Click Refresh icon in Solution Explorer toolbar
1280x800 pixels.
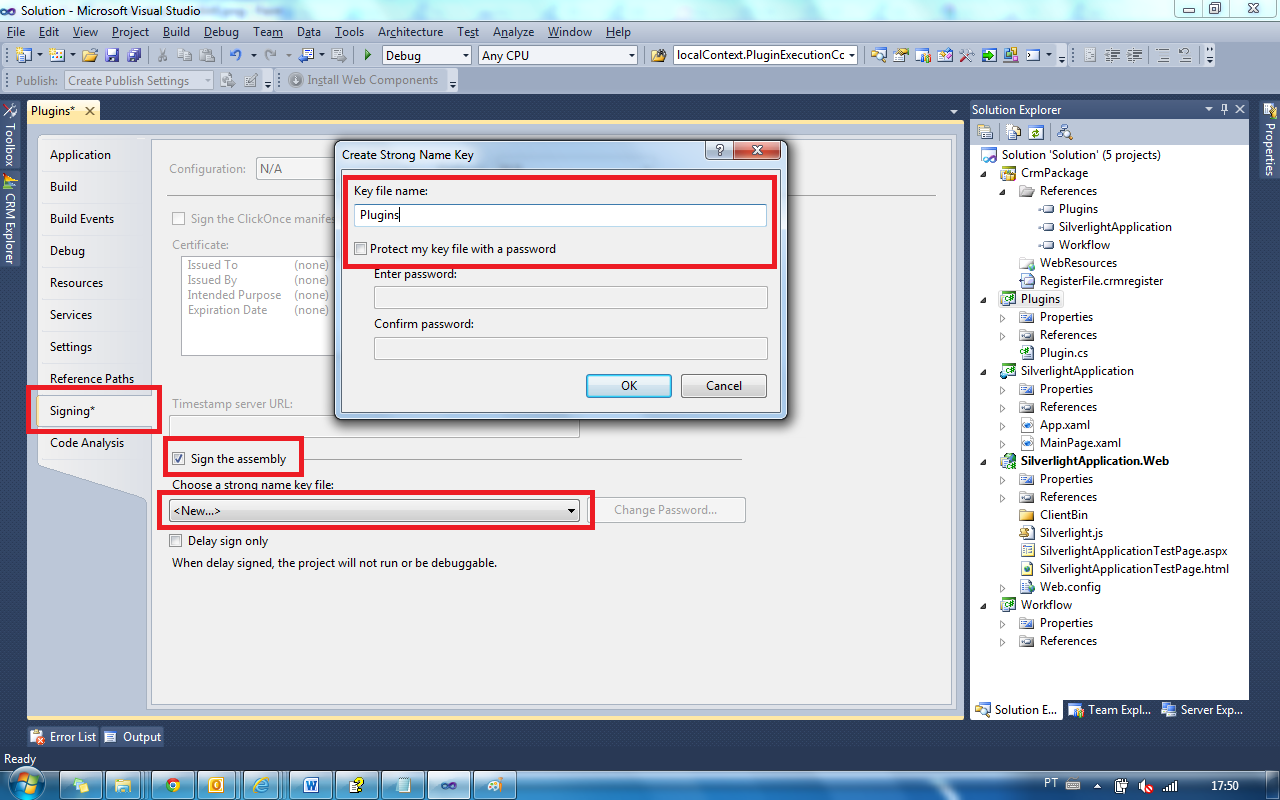click(x=1036, y=132)
